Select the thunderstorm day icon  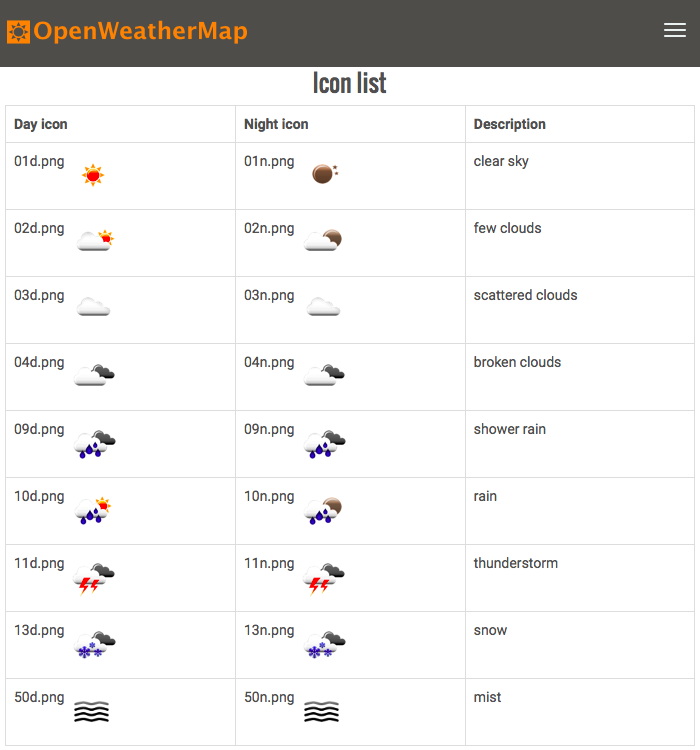(94, 579)
